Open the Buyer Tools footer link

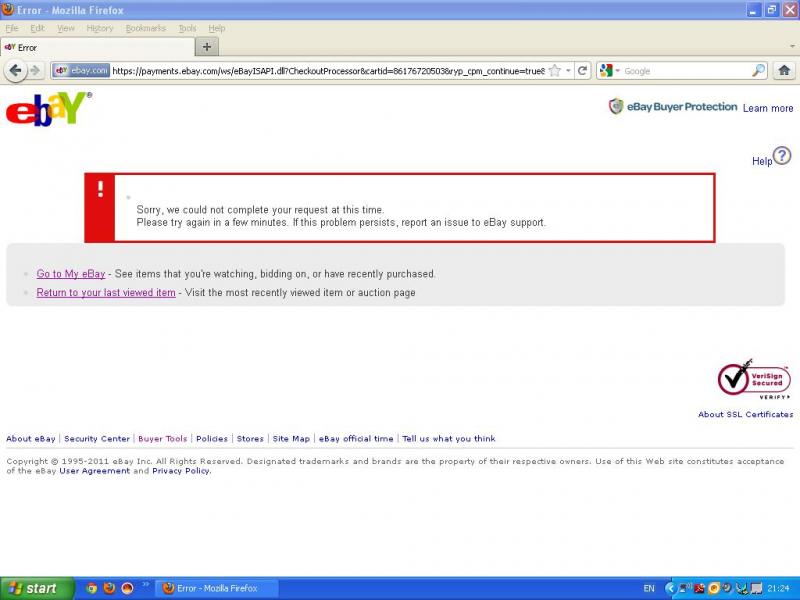pyautogui.click(x=163, y=439)
